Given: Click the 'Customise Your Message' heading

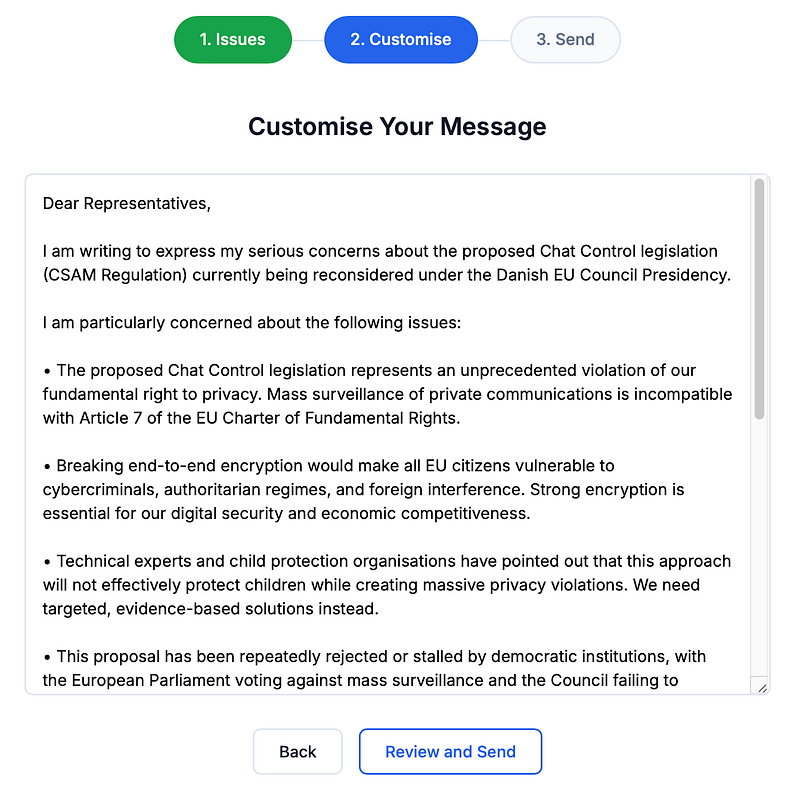Looking at the screenshot, I should [x=397, y=127].
